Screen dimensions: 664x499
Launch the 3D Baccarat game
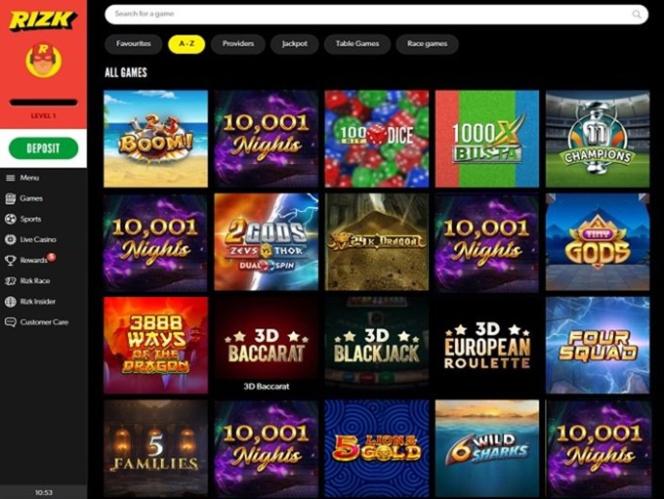266,345
